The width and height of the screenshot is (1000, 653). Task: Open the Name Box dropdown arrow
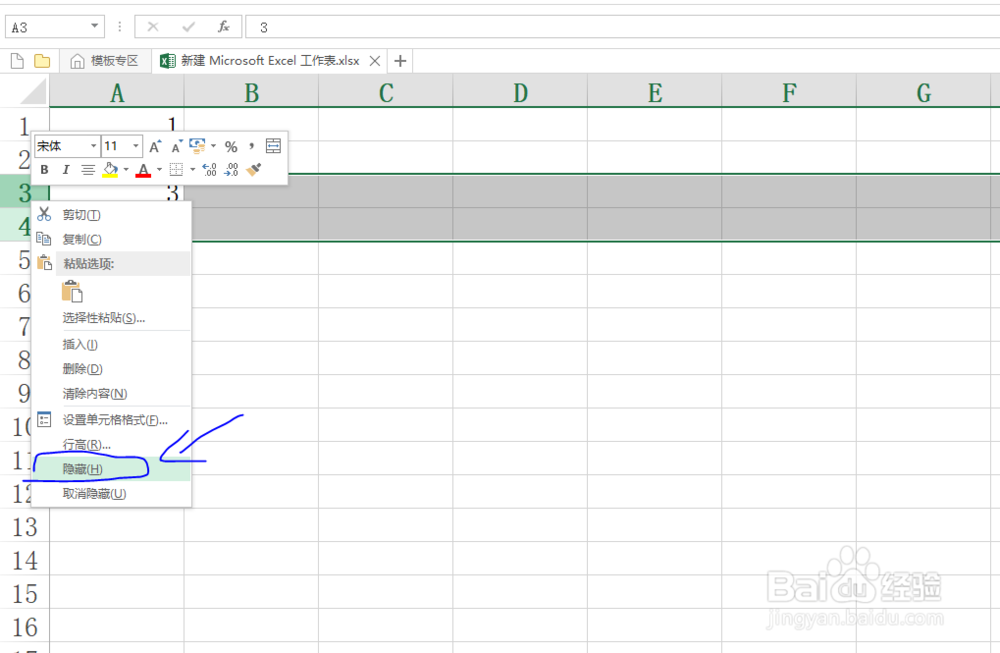pyautogui.click(x=94, y=26)
